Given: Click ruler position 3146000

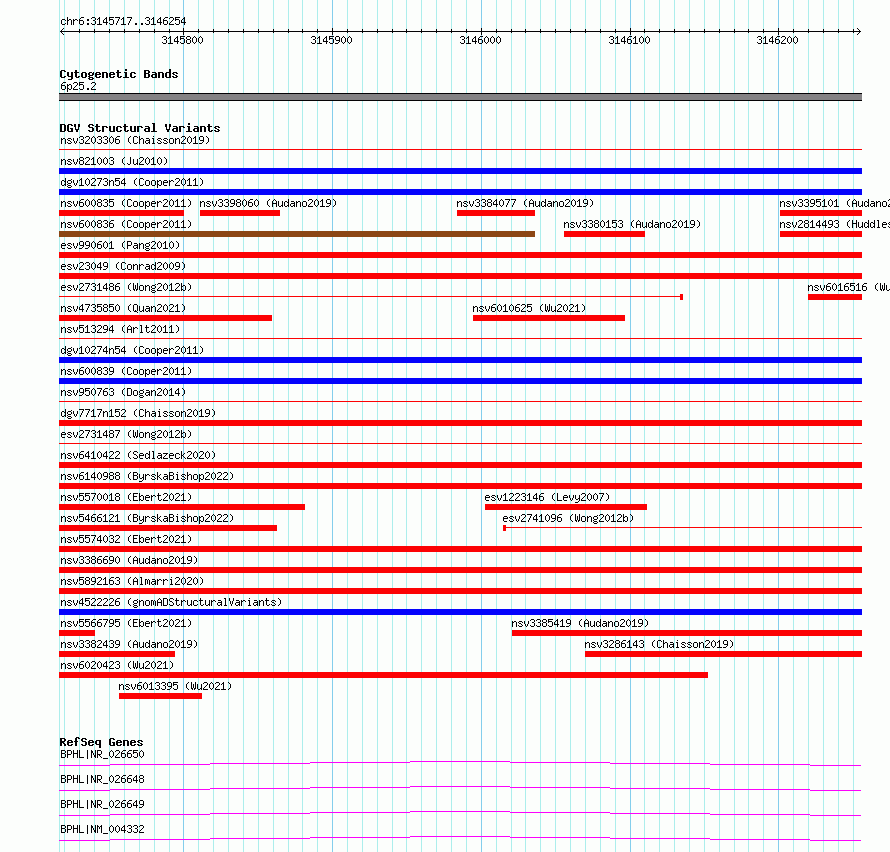Looking at the screenshot, I should coord(480,40).
